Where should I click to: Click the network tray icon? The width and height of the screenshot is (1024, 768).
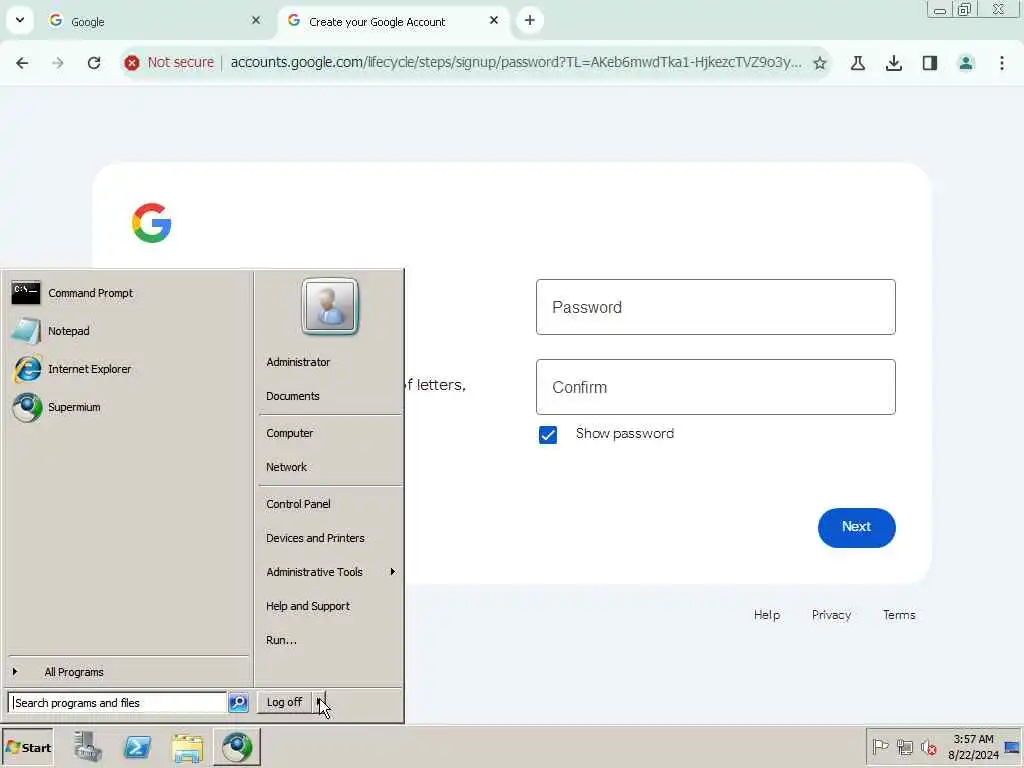904,747
